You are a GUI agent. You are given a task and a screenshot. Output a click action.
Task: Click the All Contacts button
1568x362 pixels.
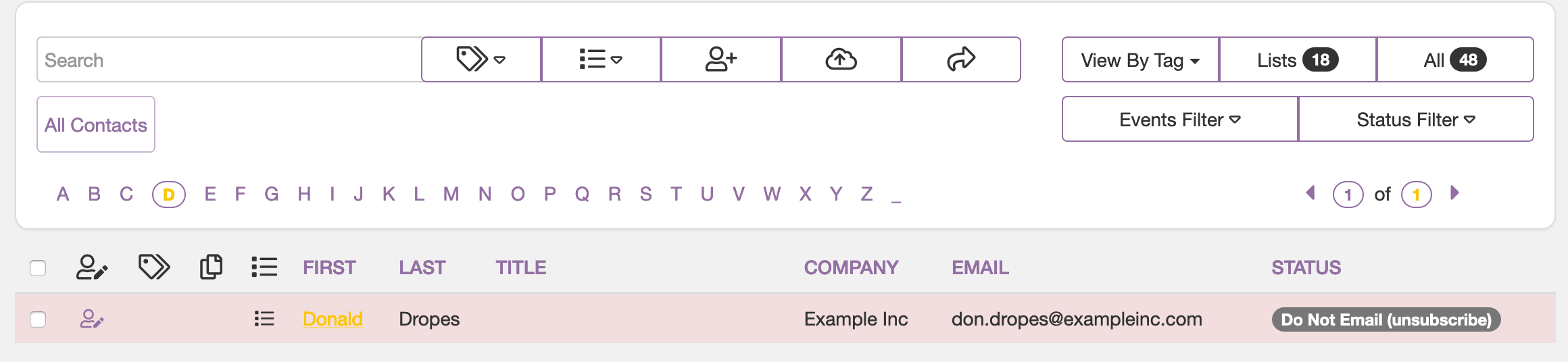(x=96, y=124)
